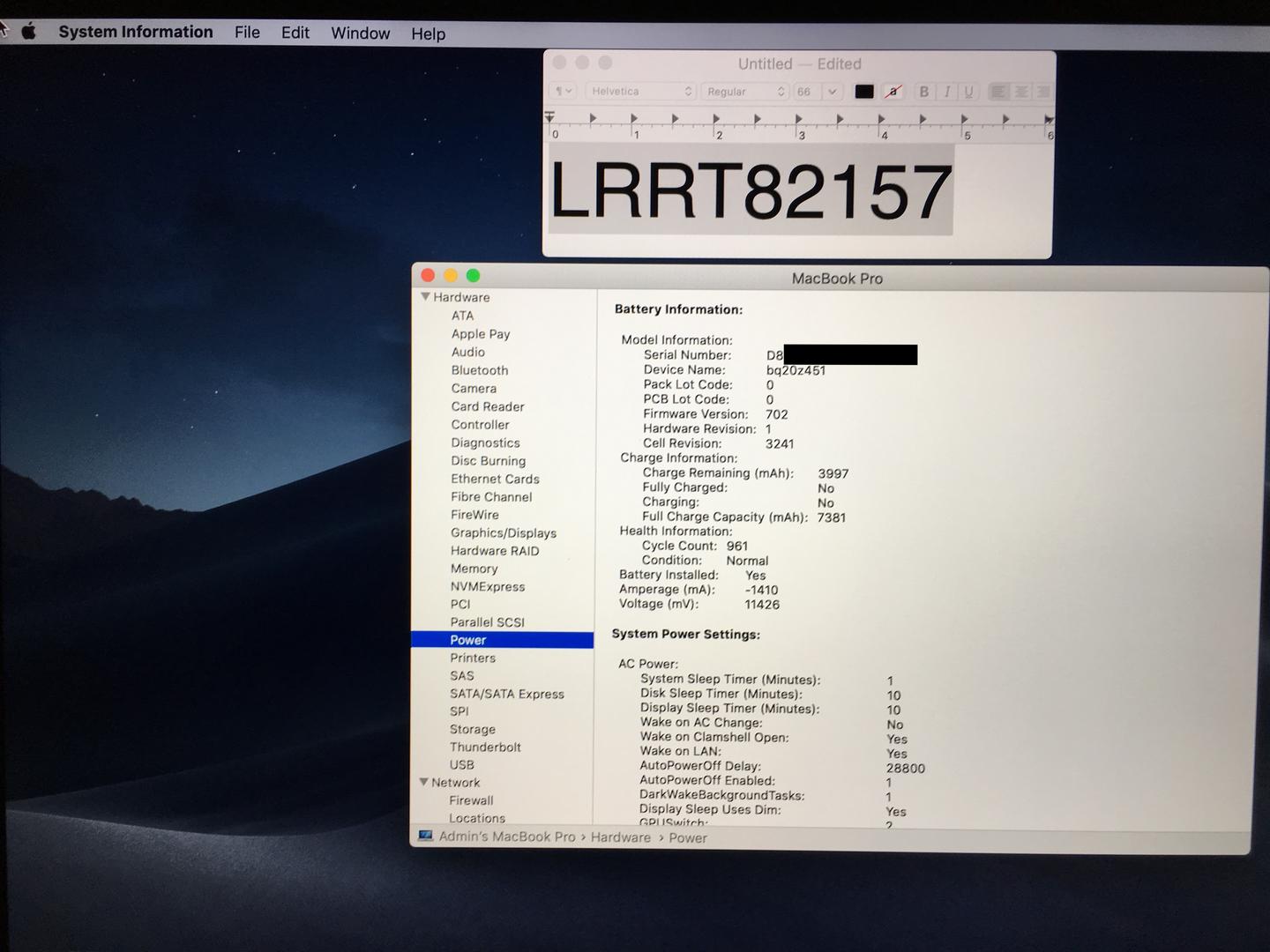Select SPI in the sidebar
The width and height of the screenshot is (1270, 952).
459,711
